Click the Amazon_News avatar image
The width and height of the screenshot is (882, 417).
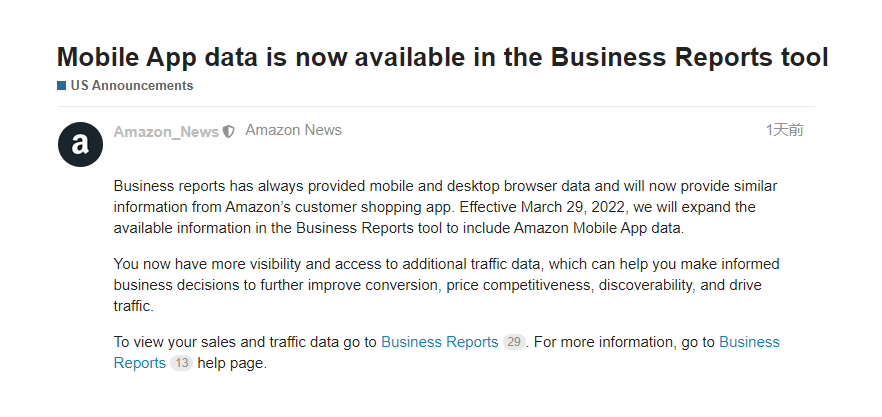click(x=80, y=144)
